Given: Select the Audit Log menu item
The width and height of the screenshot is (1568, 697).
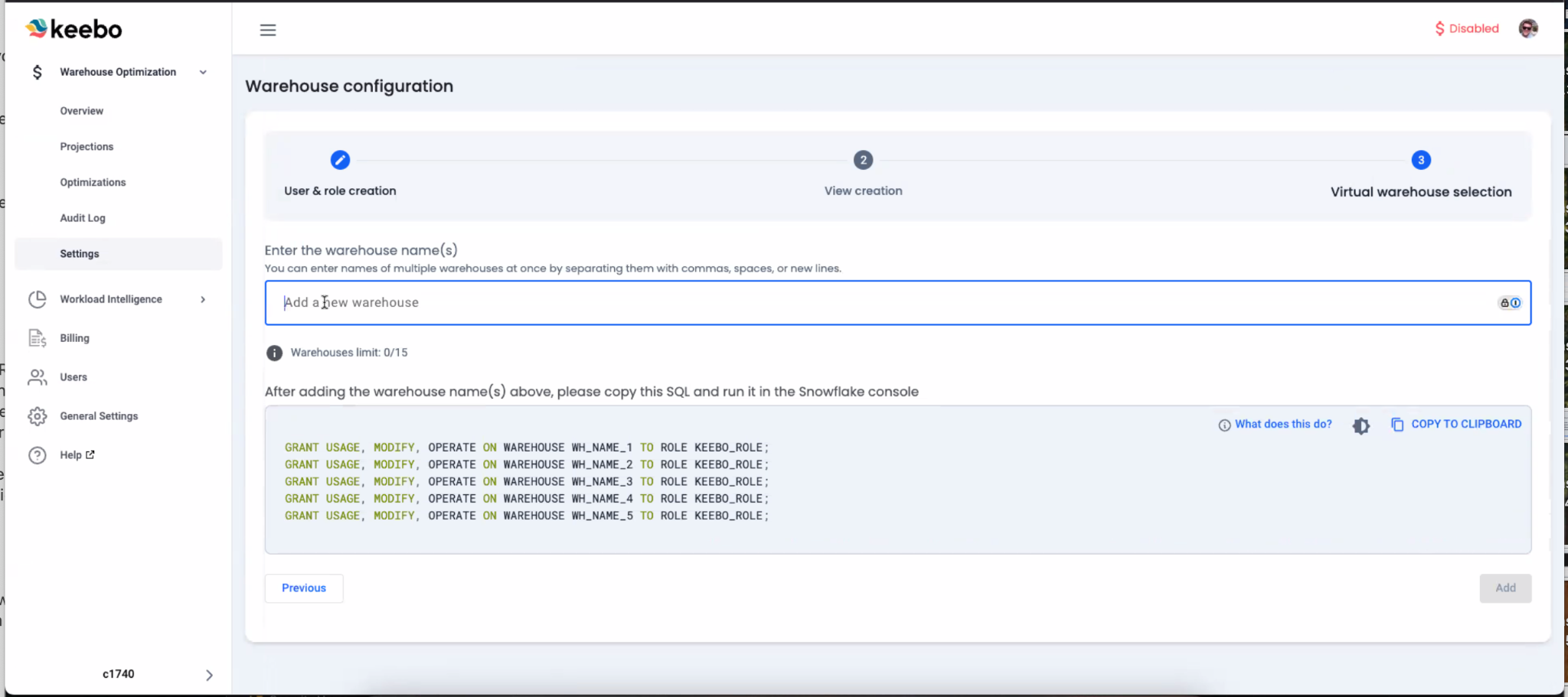Looking at the screenshot, I should 83,218.
